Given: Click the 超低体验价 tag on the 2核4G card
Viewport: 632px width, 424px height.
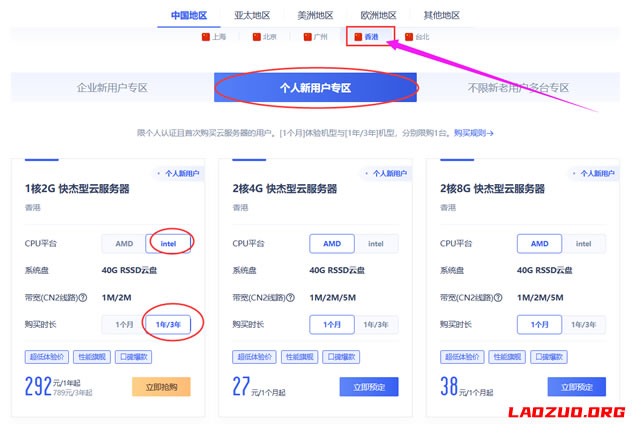Looking at the screenshot, I should (x=254, y=357).
